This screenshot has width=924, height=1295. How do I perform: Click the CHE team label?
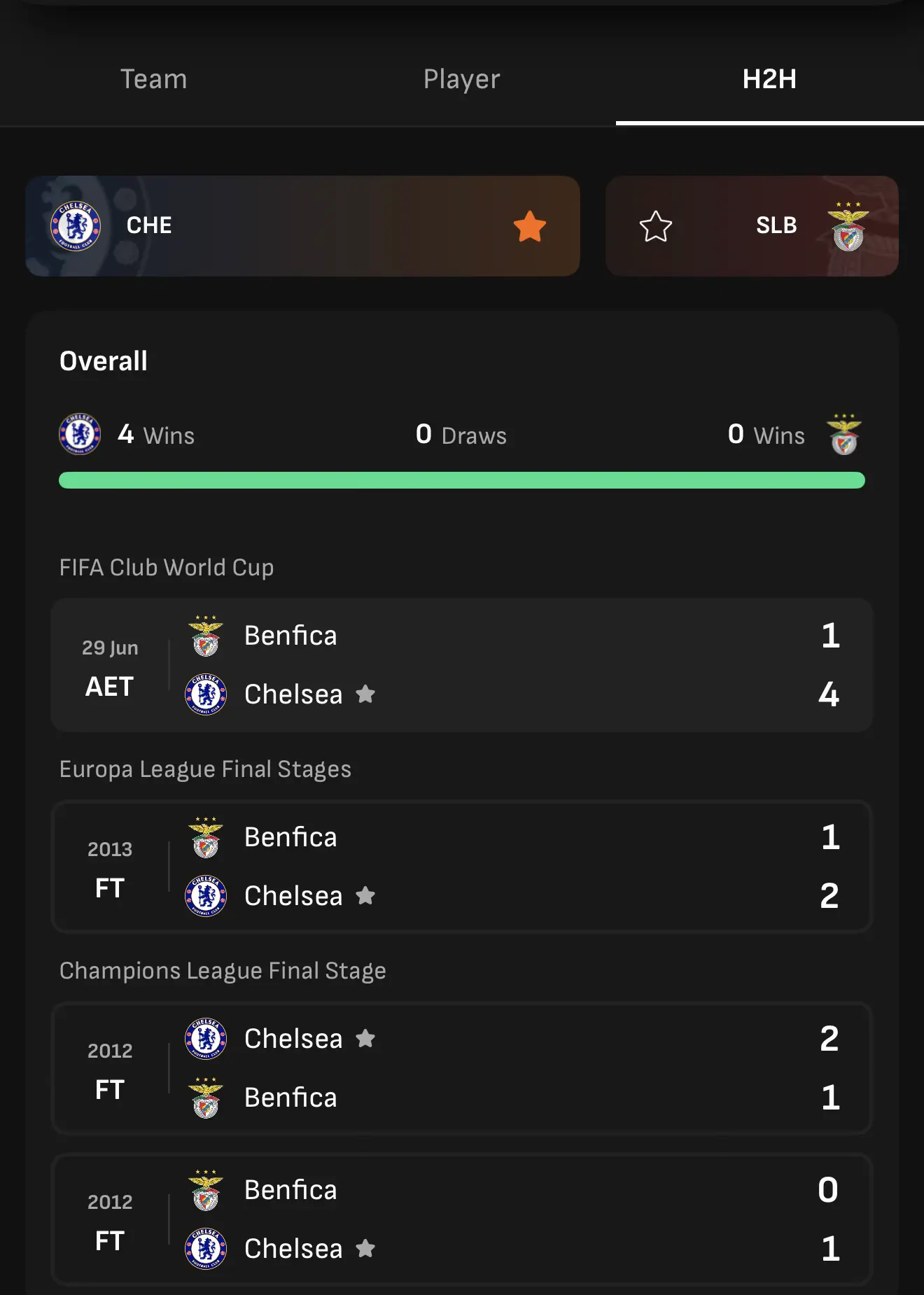point(149,225)
